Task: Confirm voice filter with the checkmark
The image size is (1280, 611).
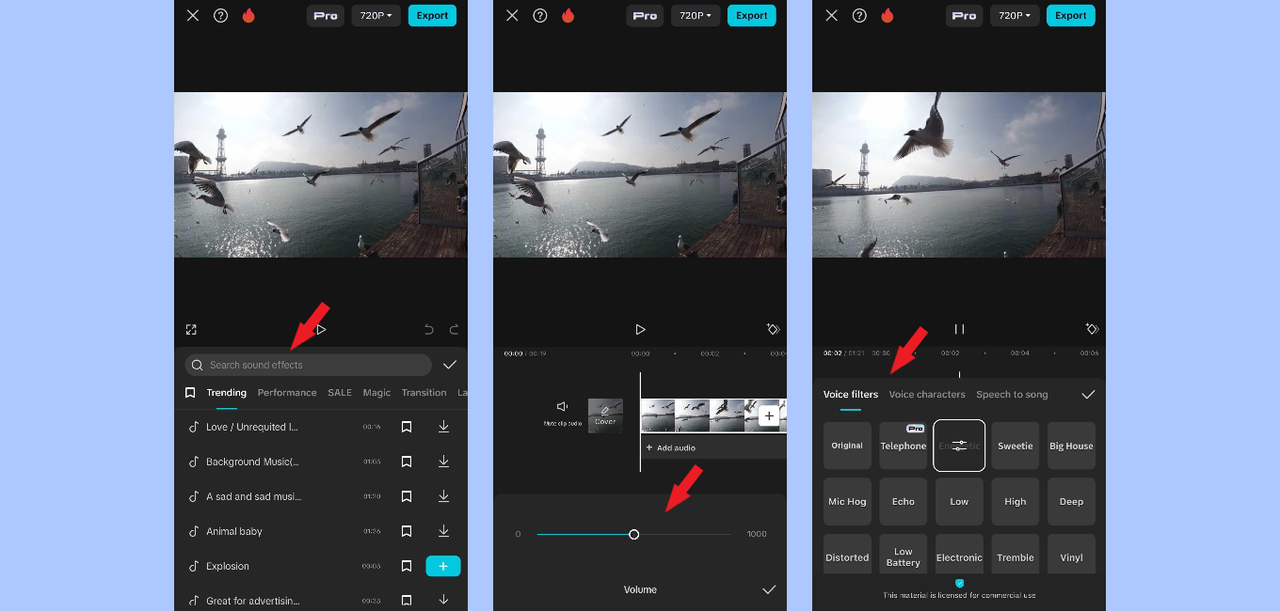Action: click(1088, 394)
